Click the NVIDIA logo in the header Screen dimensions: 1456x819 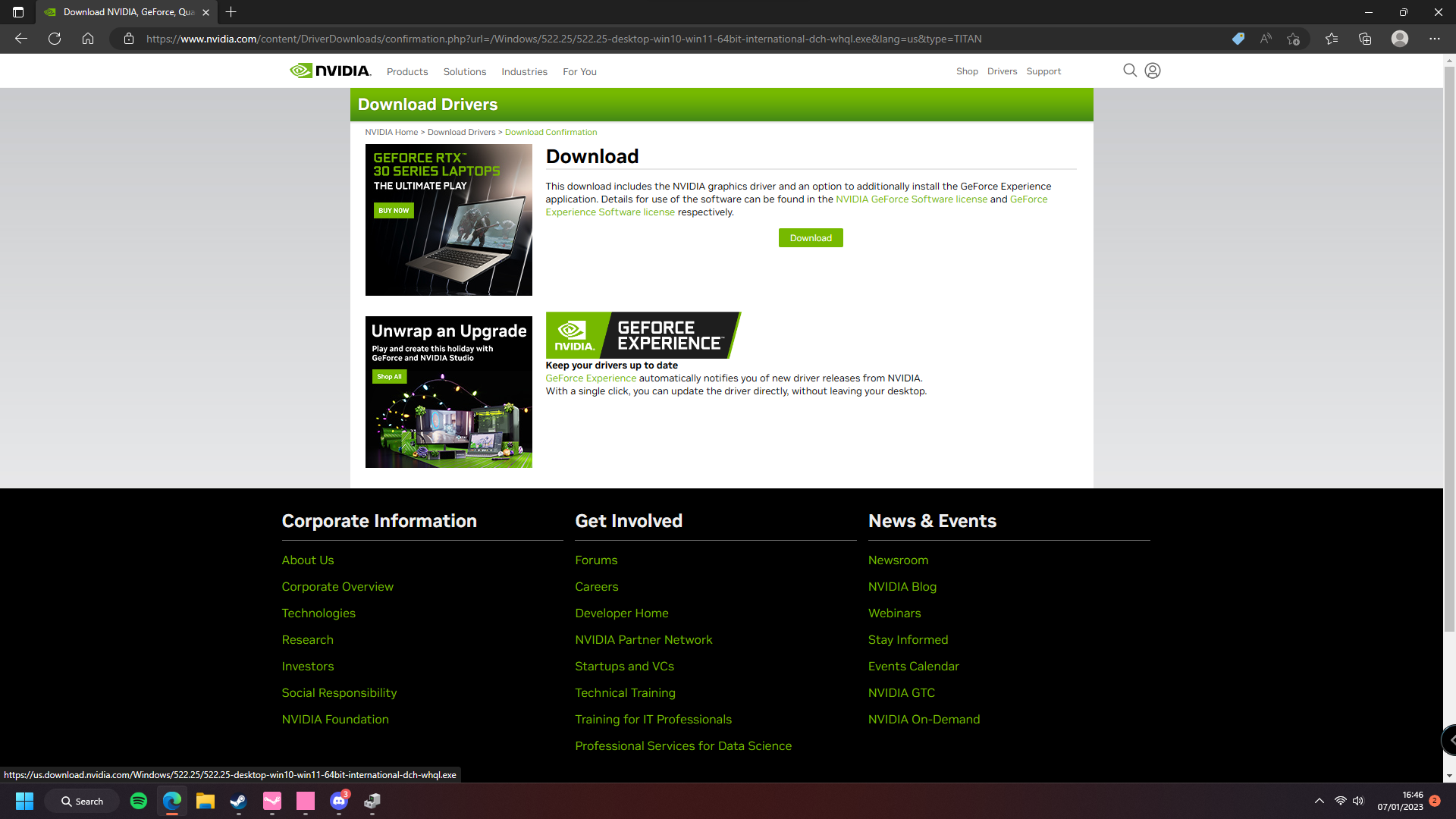point(331,71)
